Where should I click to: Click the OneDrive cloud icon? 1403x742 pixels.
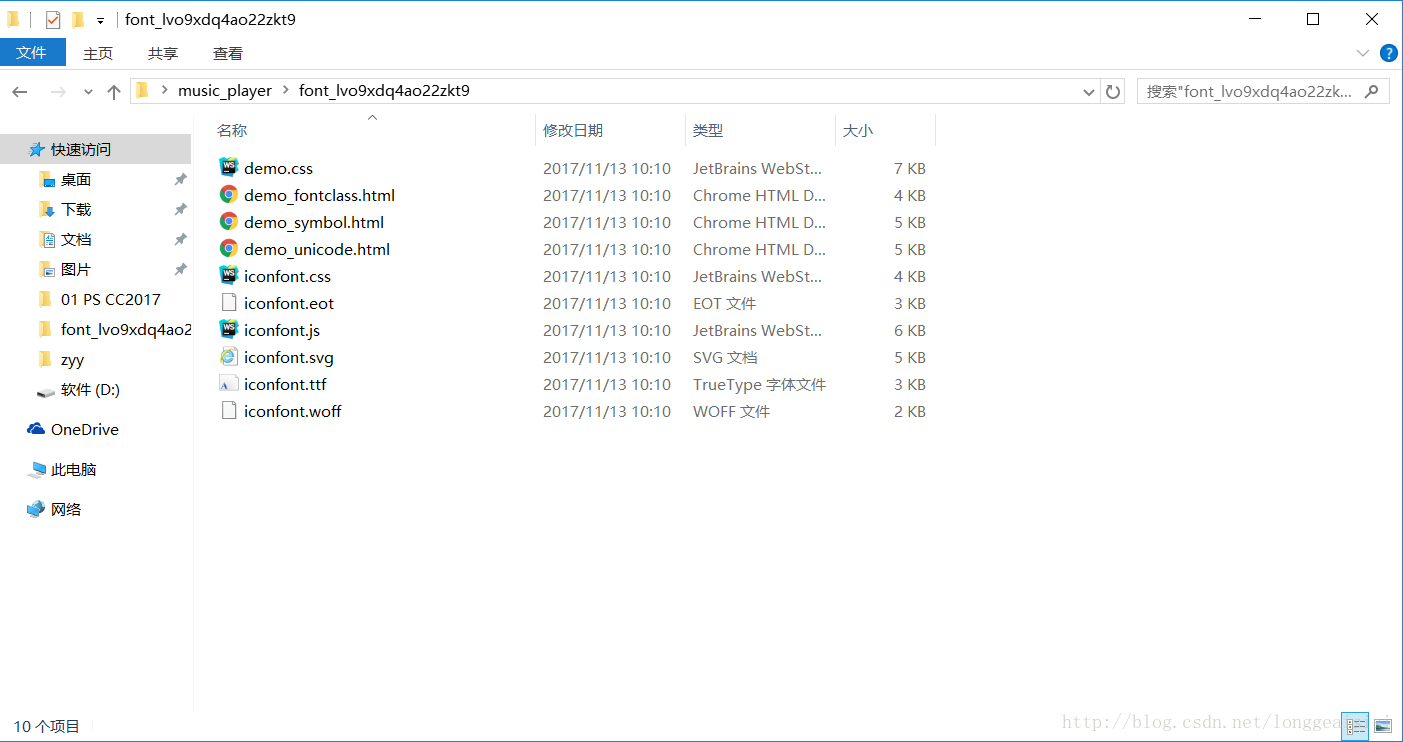pyautogui.click(x=36, y=429)
